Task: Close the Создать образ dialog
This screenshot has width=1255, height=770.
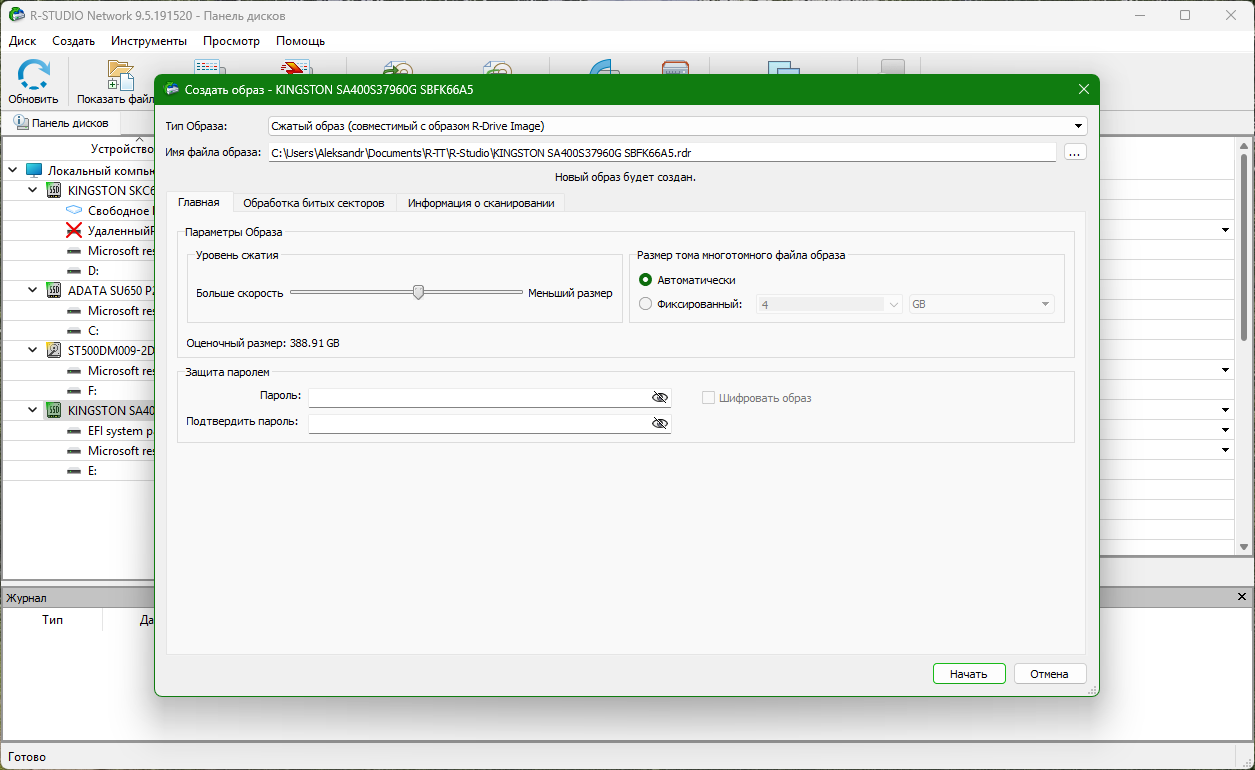Action: tap(1083, 89)
